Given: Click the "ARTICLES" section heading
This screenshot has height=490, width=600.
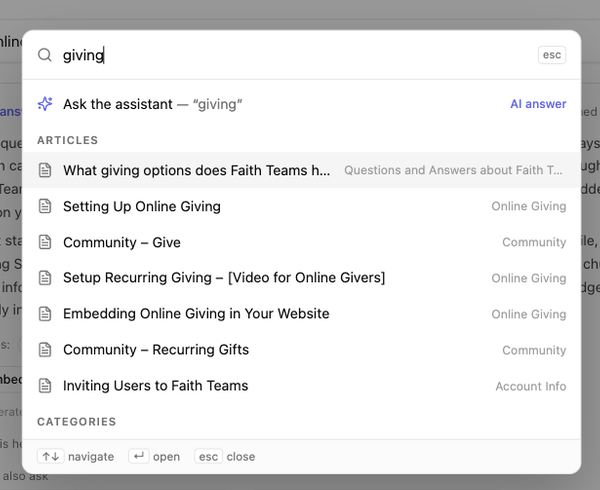Looking at the screenshot, I should pyautogui.click(x=68, y=140).
